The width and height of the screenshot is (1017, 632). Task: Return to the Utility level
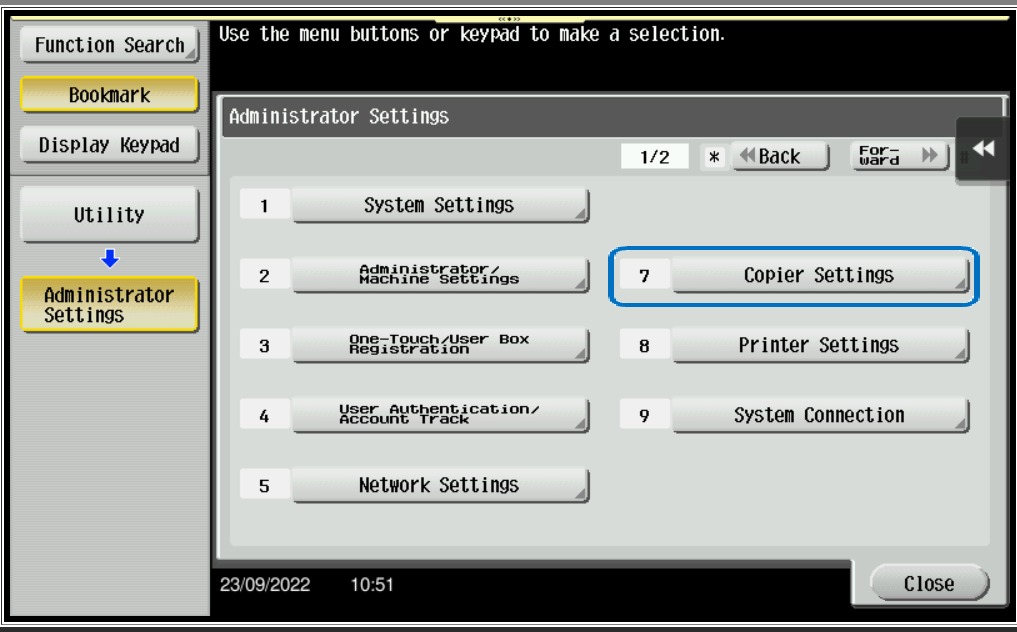pyautogui.click(x=110, y=214)
